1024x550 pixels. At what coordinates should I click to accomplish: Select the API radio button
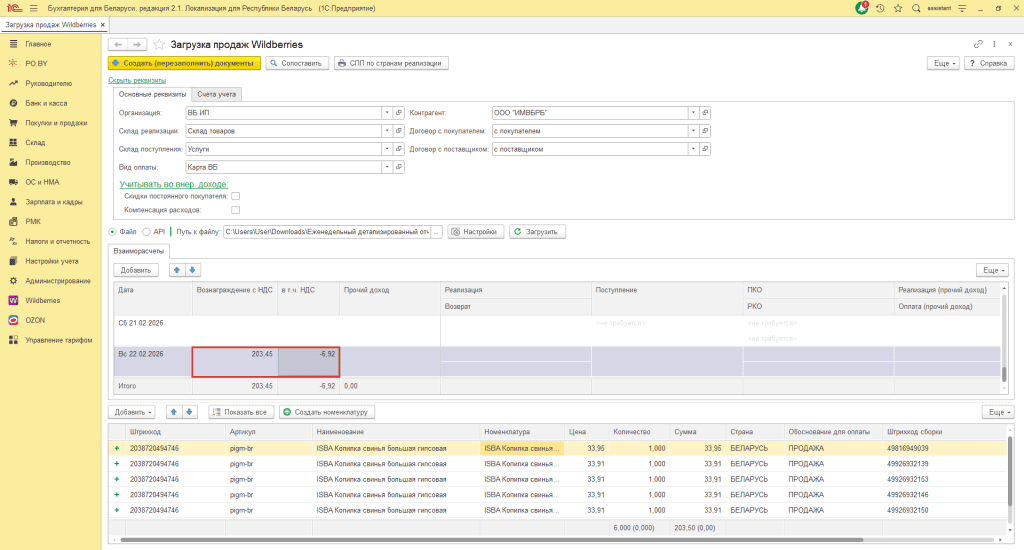[145, 232]
